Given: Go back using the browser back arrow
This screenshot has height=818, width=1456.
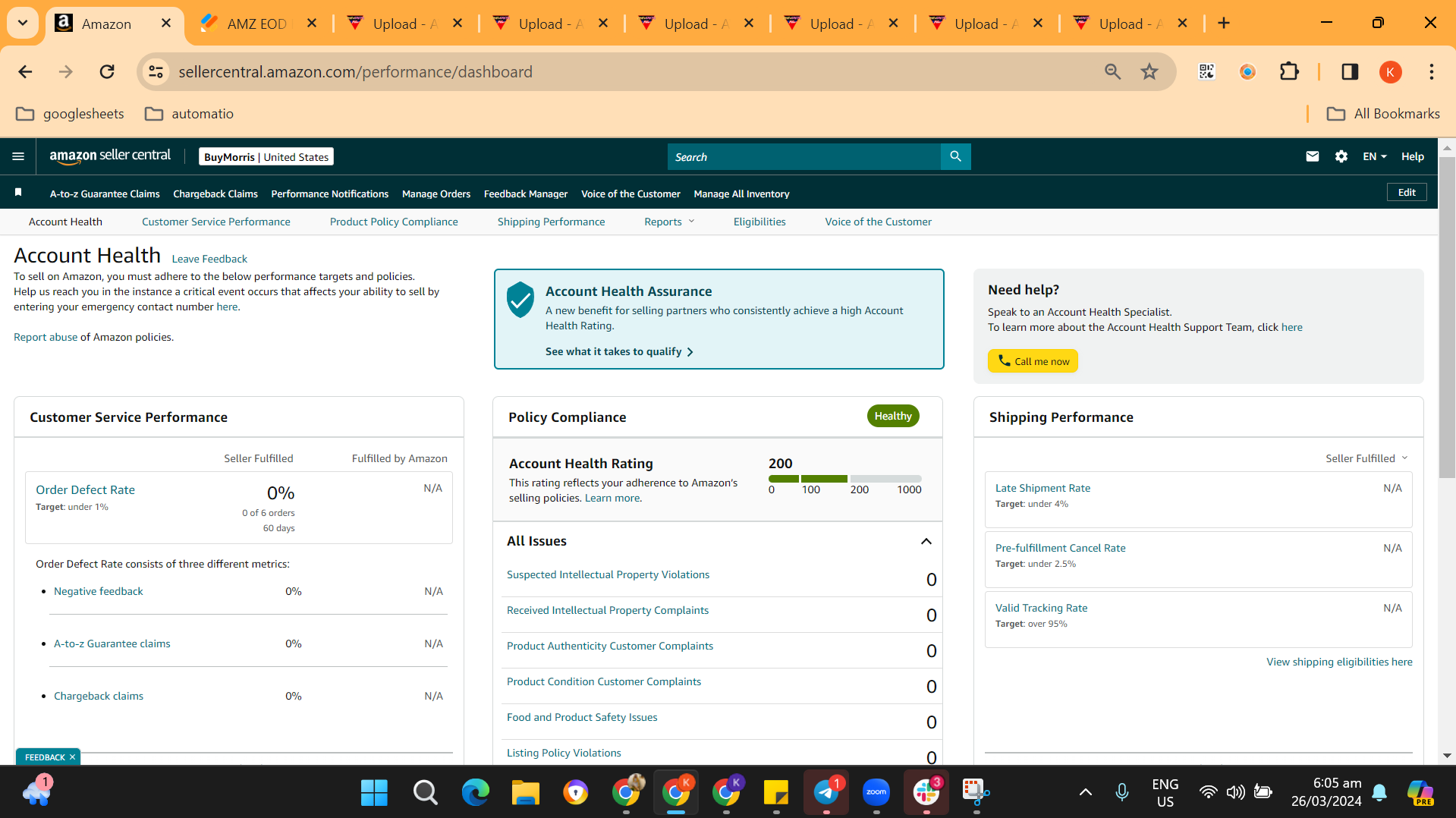Looking at the screenshot, I should tap(25, 71).
